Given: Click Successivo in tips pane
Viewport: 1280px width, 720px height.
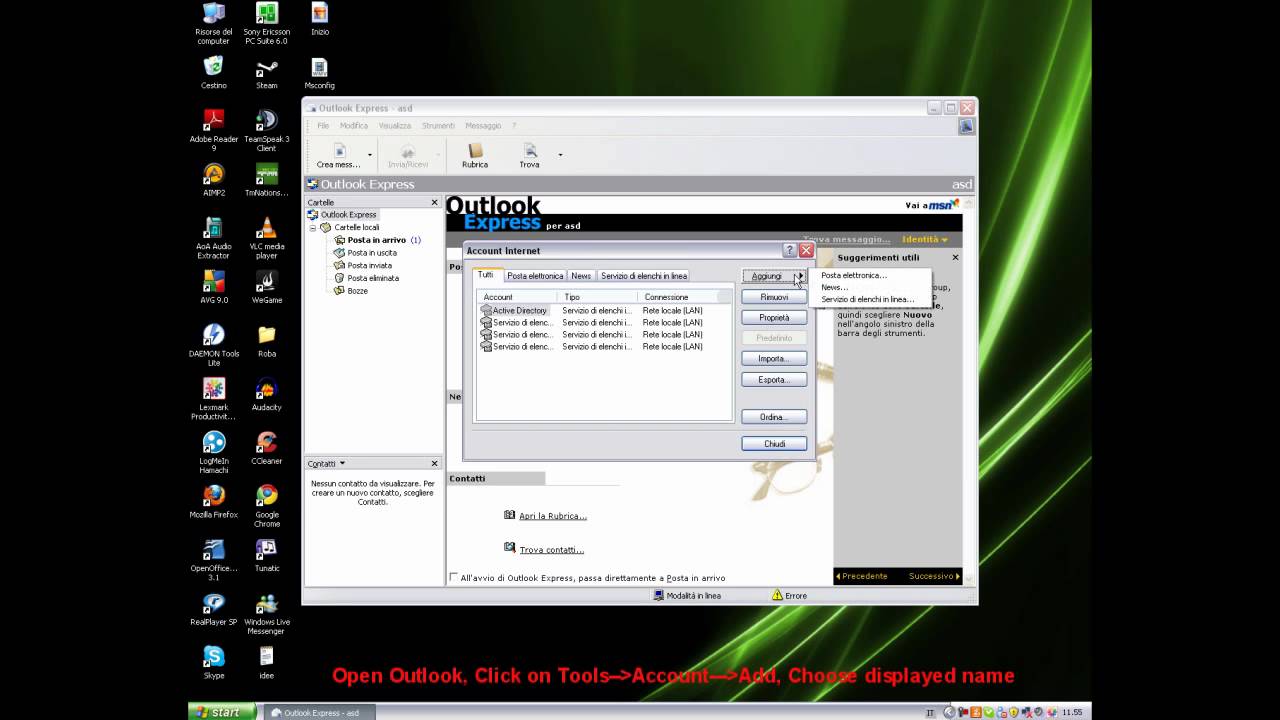Looking at the screenshot, I should (934, 576).
